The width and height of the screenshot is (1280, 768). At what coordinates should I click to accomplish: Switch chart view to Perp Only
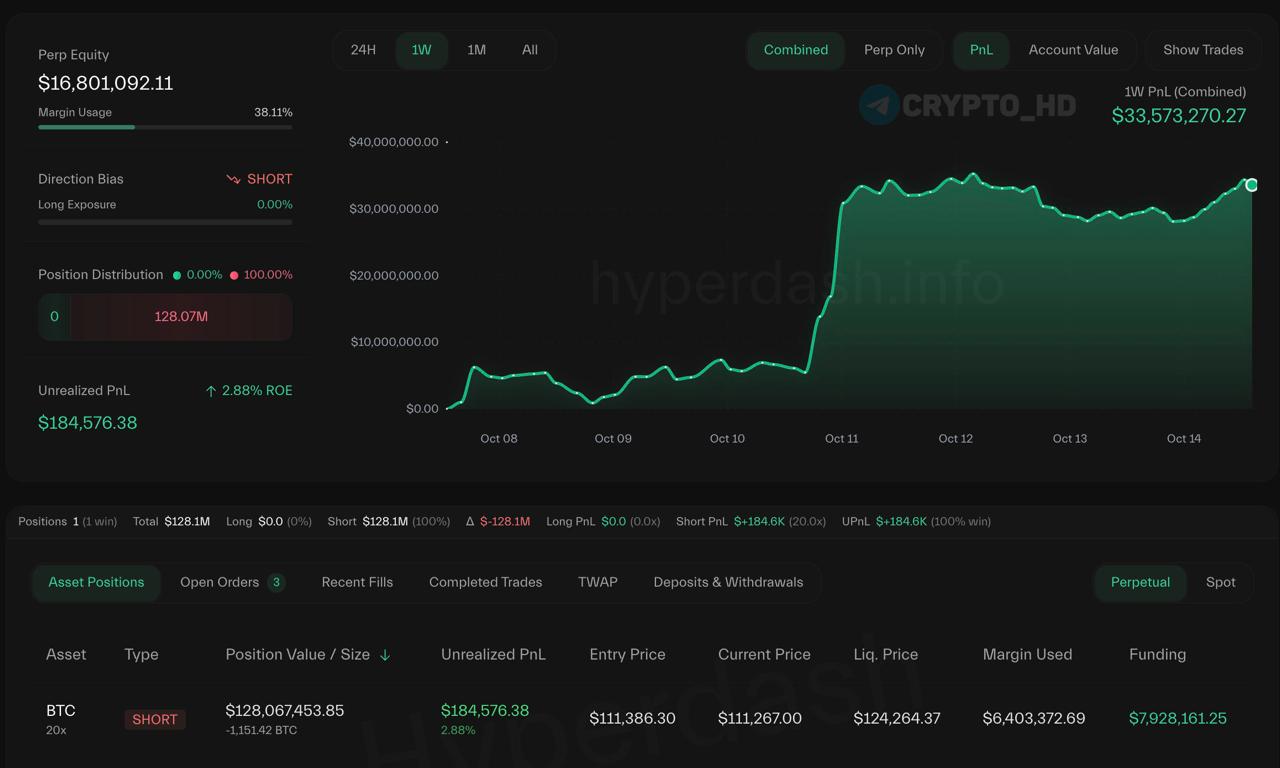(x=894, y=50)
